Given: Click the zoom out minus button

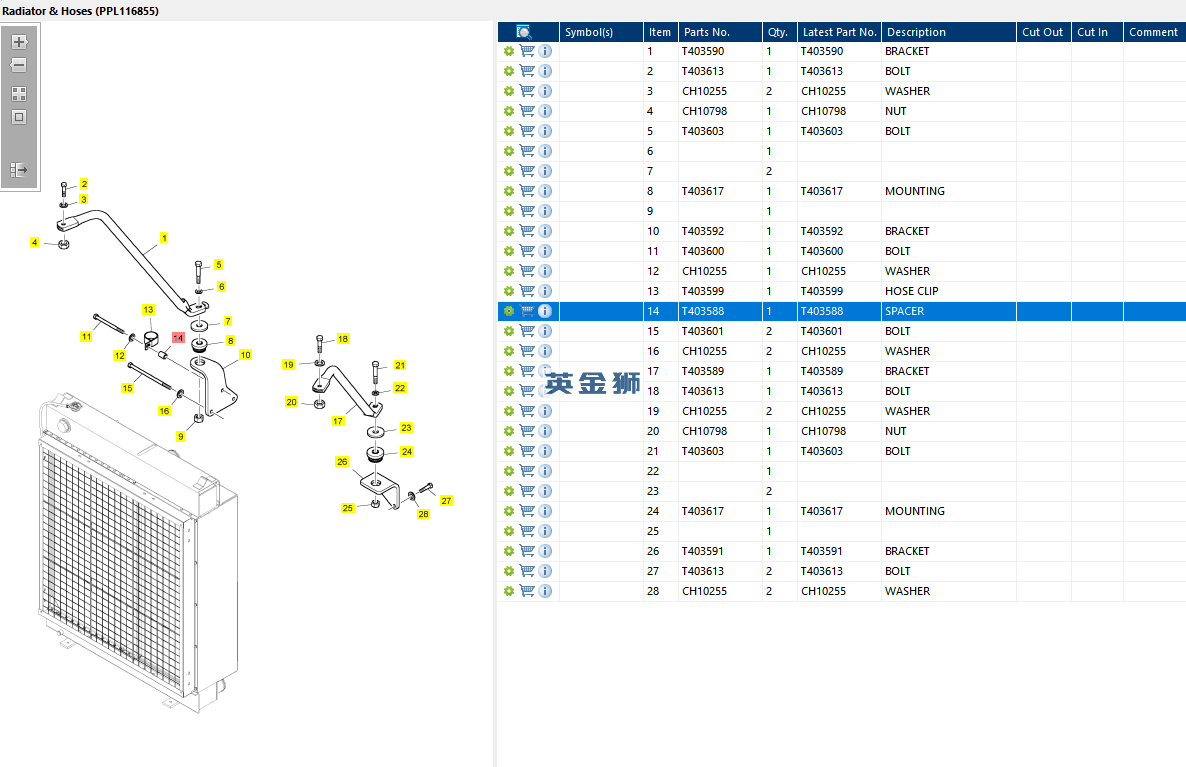Looking at the screenshot, I should [x=19, y=66].
